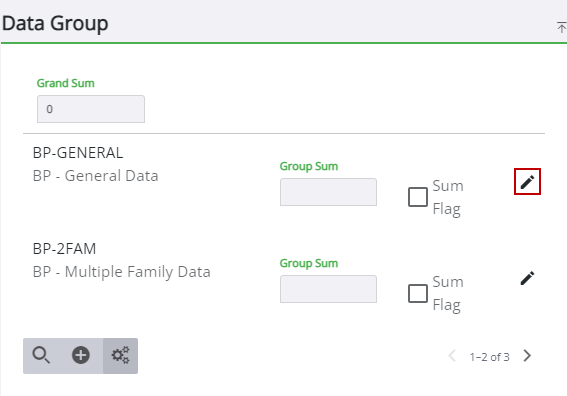Go to next page of results

[x=527, y=356]
